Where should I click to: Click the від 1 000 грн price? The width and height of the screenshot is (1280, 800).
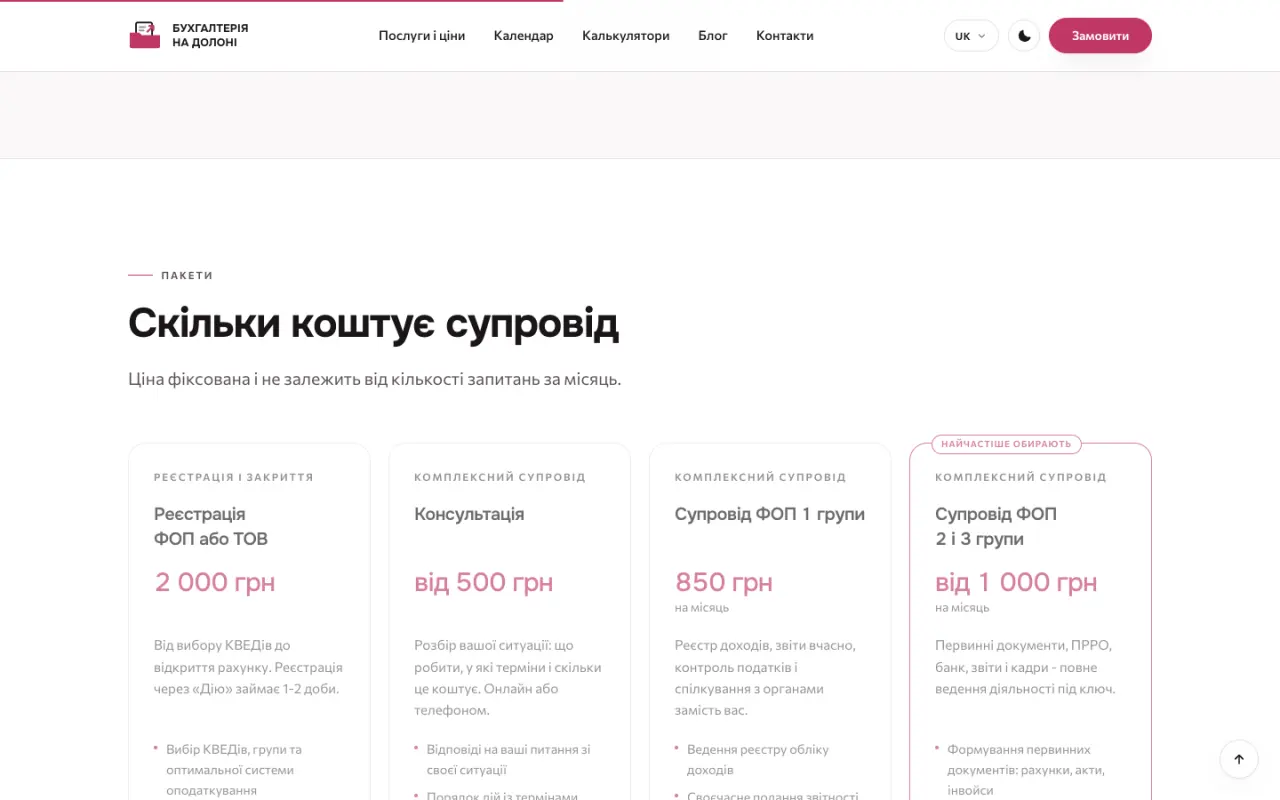coord(1016,582)
